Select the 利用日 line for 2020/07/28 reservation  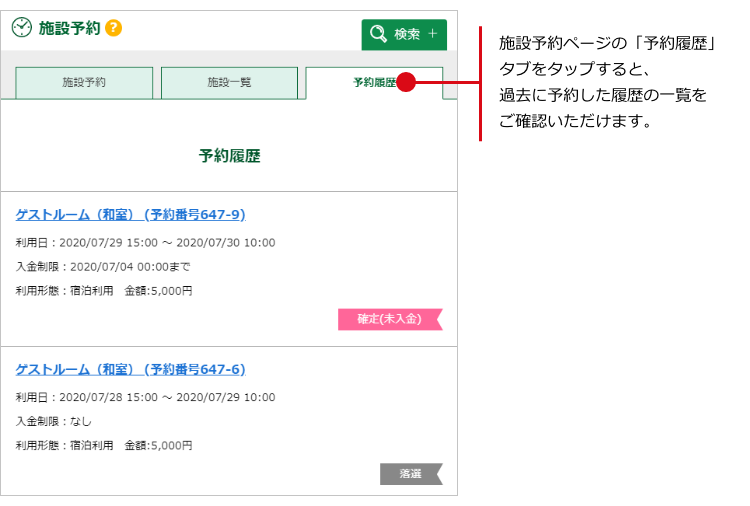point(145,398)
